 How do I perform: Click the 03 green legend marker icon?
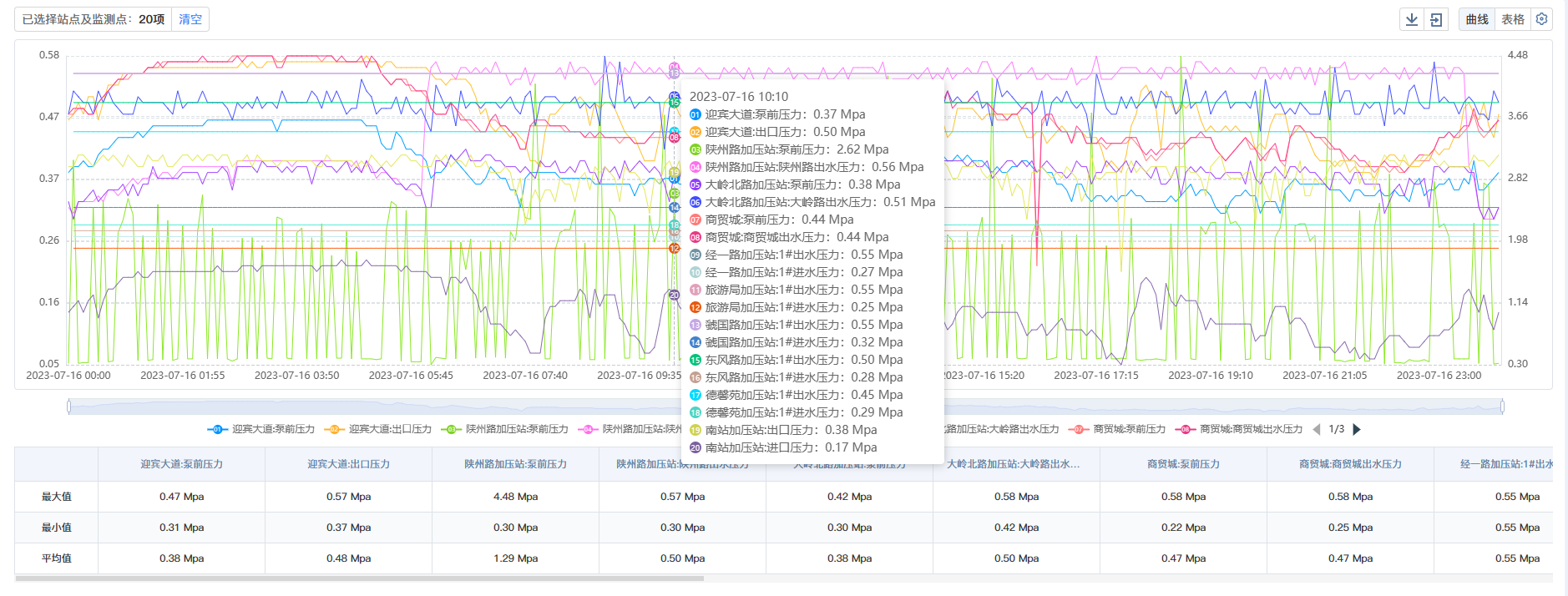(x=451, y=429)
